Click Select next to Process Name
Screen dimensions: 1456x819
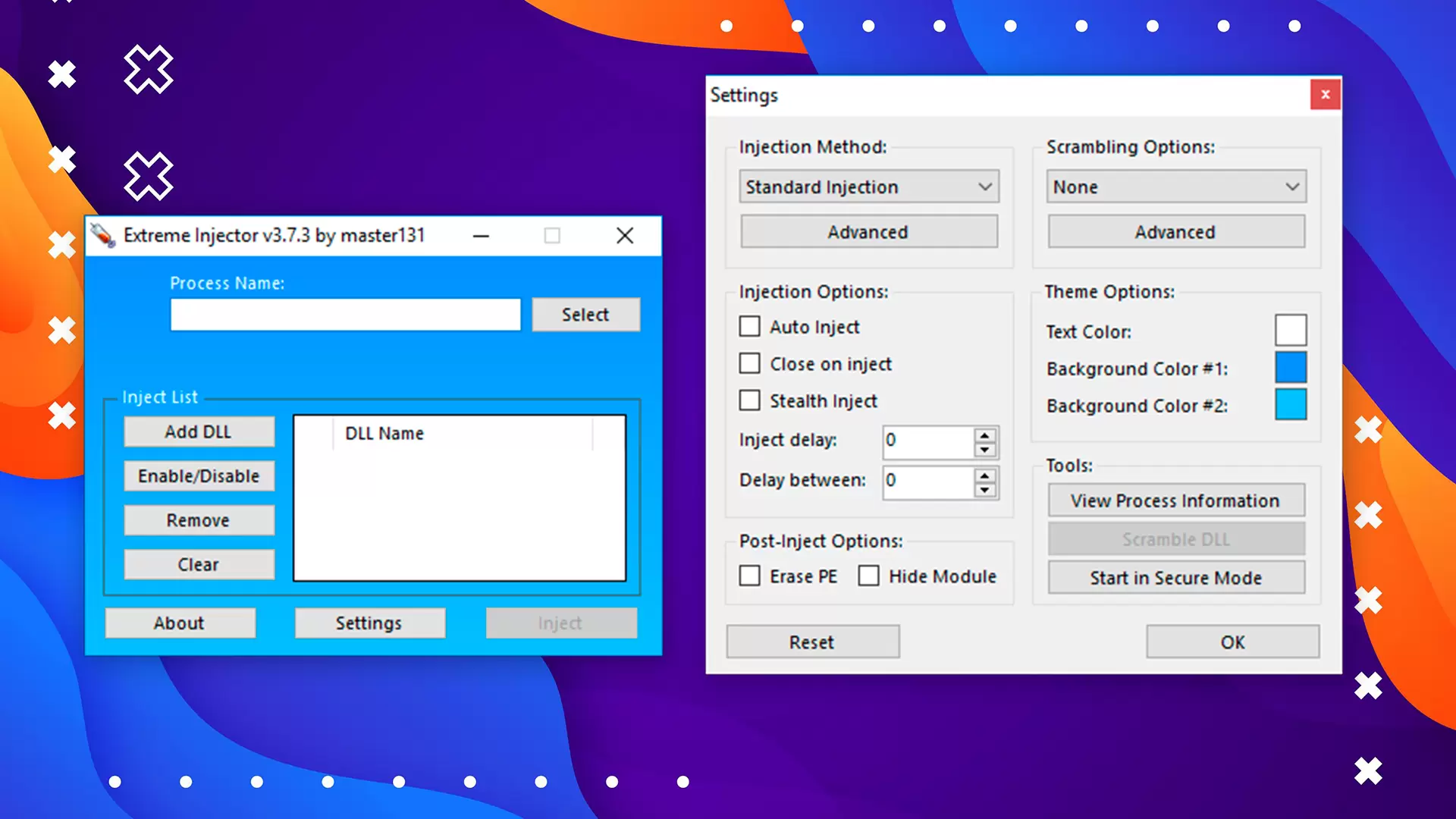pyautogui.click(x=585, y=315)
